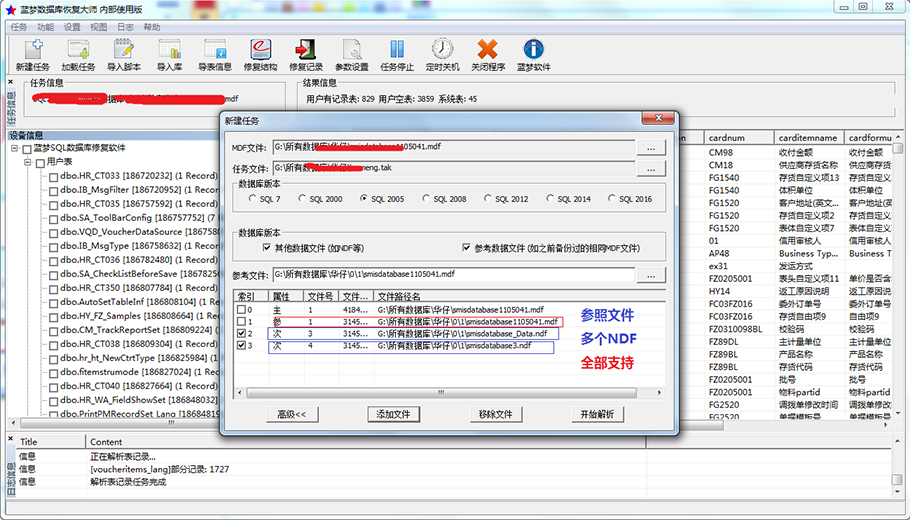The image size is (910, 520).
Task: Open the 任务 menu
Action: click(x=19, y=27)
